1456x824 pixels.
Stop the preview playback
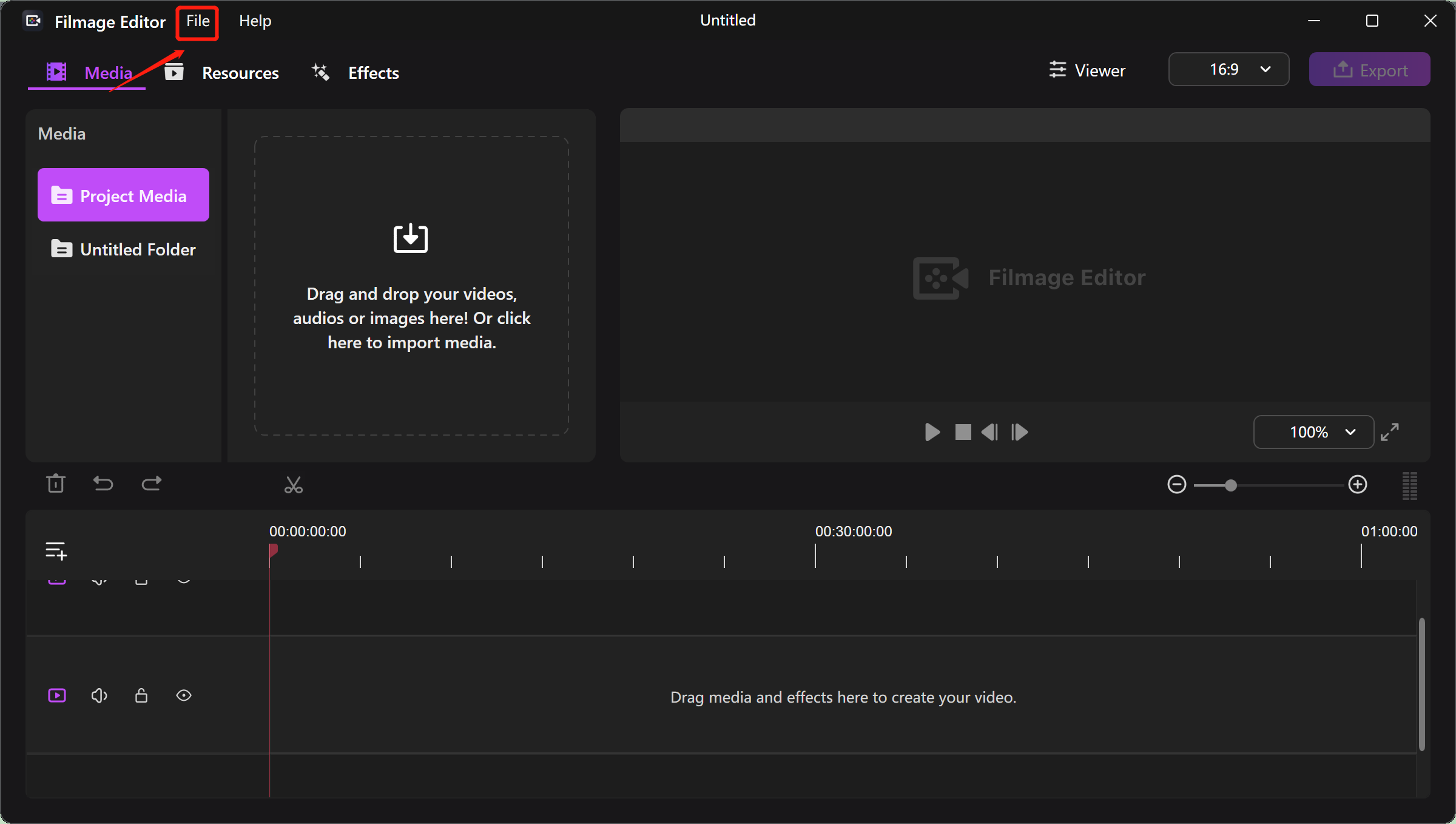tap(963, 432)
